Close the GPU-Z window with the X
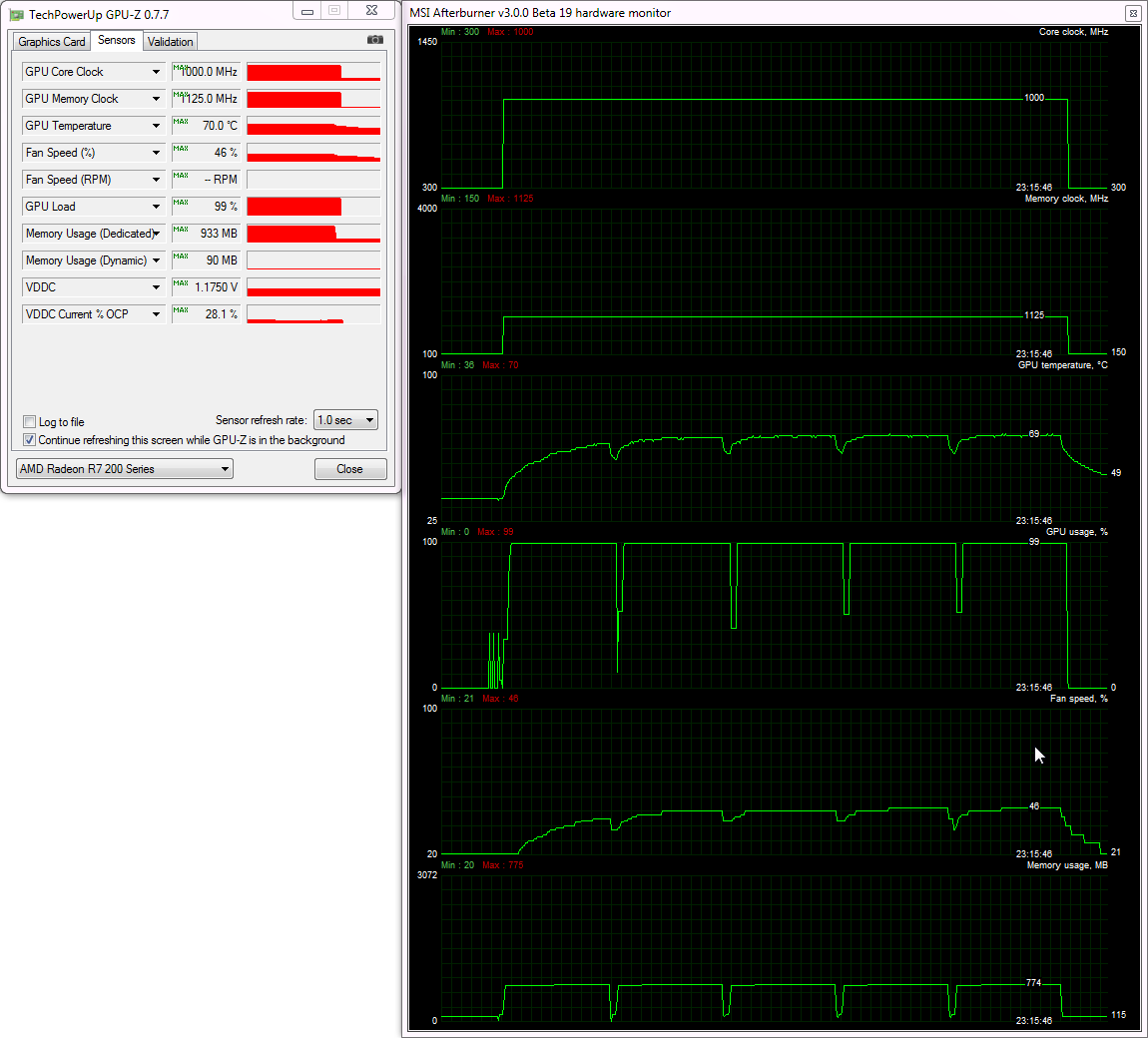Screen dimensions: 1148x1038 (372, 11)
